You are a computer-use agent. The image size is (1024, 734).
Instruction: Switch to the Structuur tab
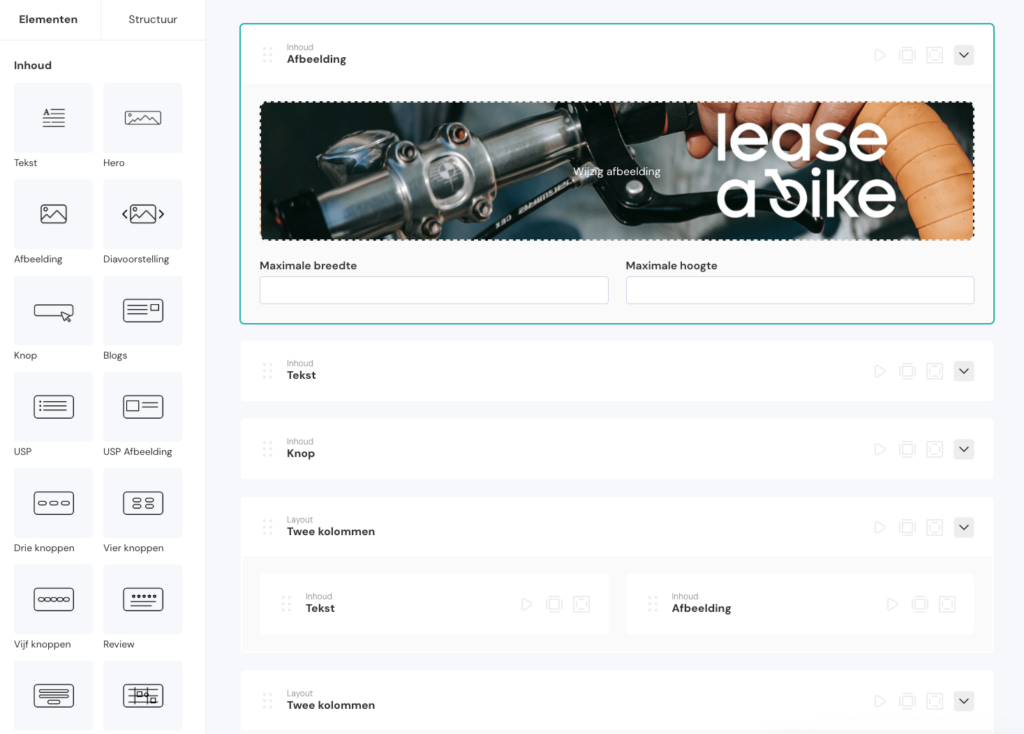click(153, 20)
